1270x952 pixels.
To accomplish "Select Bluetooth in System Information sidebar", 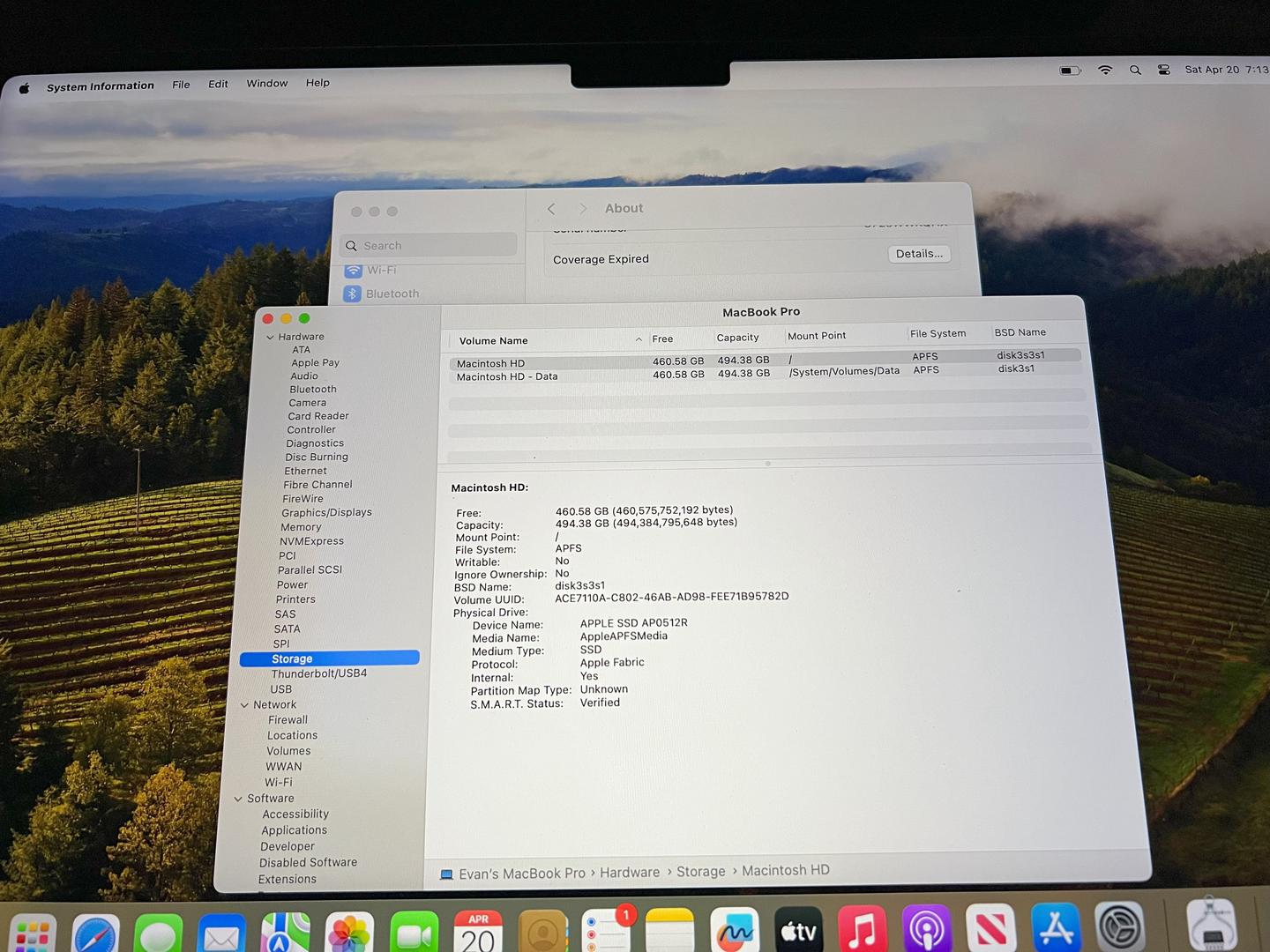I will (x=313, y=390).
